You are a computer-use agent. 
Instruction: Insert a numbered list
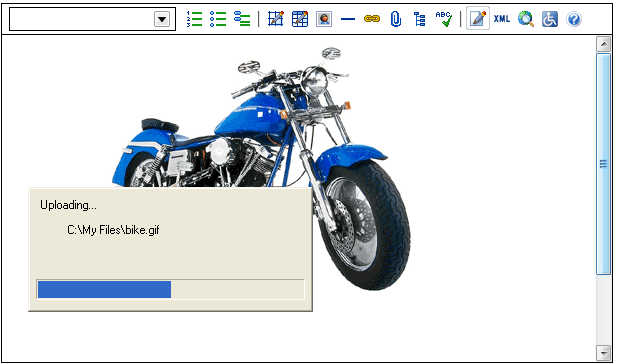(194, 19)
